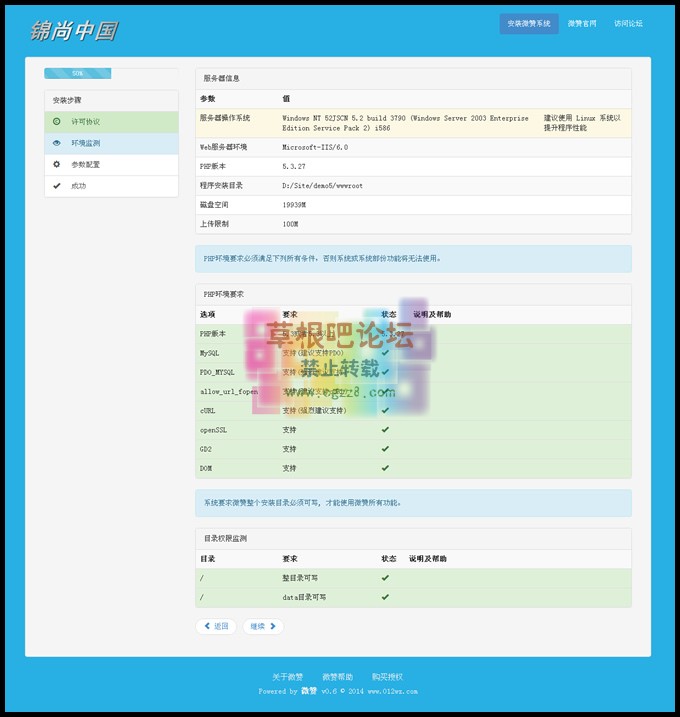Click the DOM status checkmark
This screenshot has width=680, height=717.
(x=385, y=468)
